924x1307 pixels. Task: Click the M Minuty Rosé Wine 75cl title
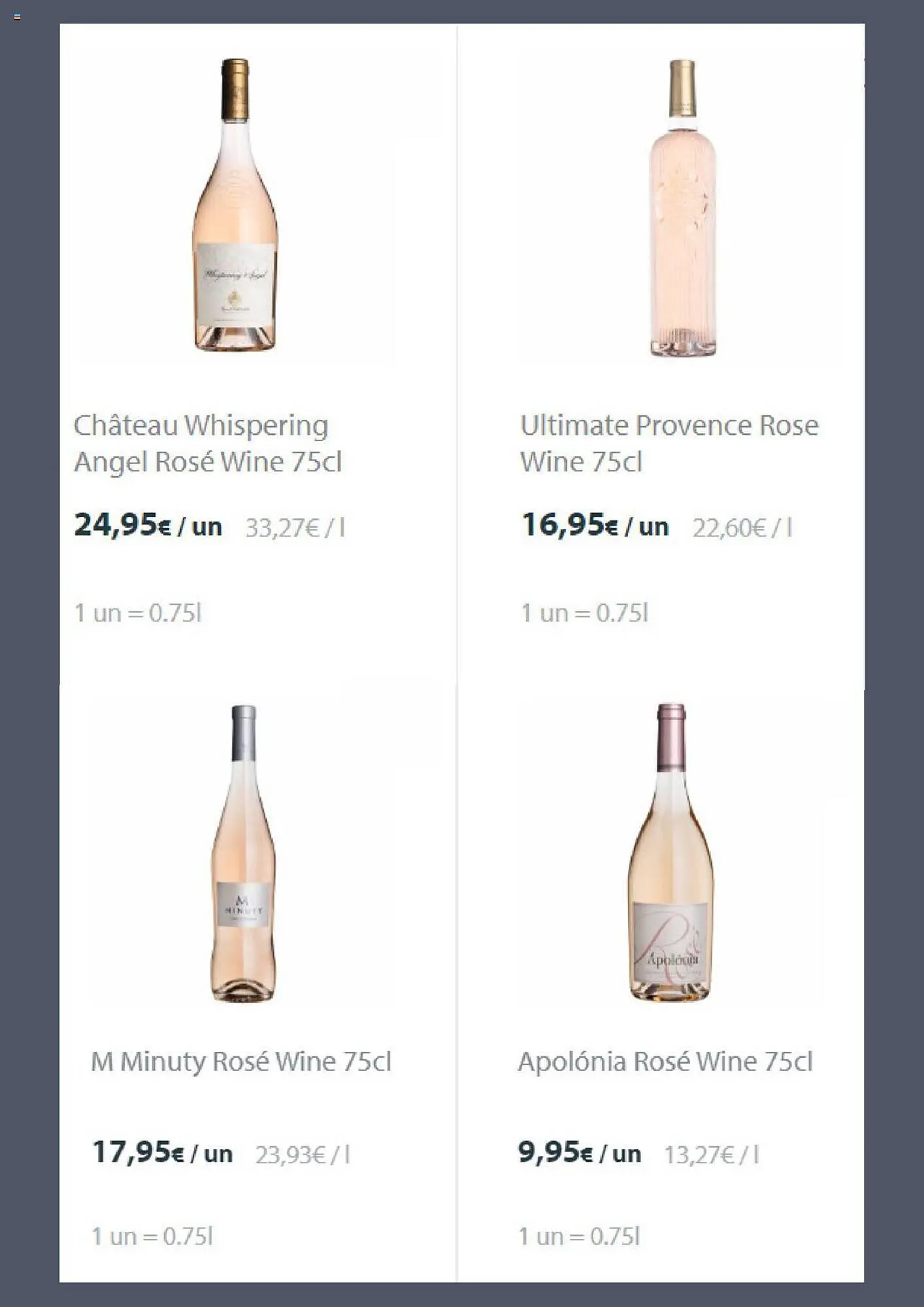pyautogui.click(x=240, y=1062)
